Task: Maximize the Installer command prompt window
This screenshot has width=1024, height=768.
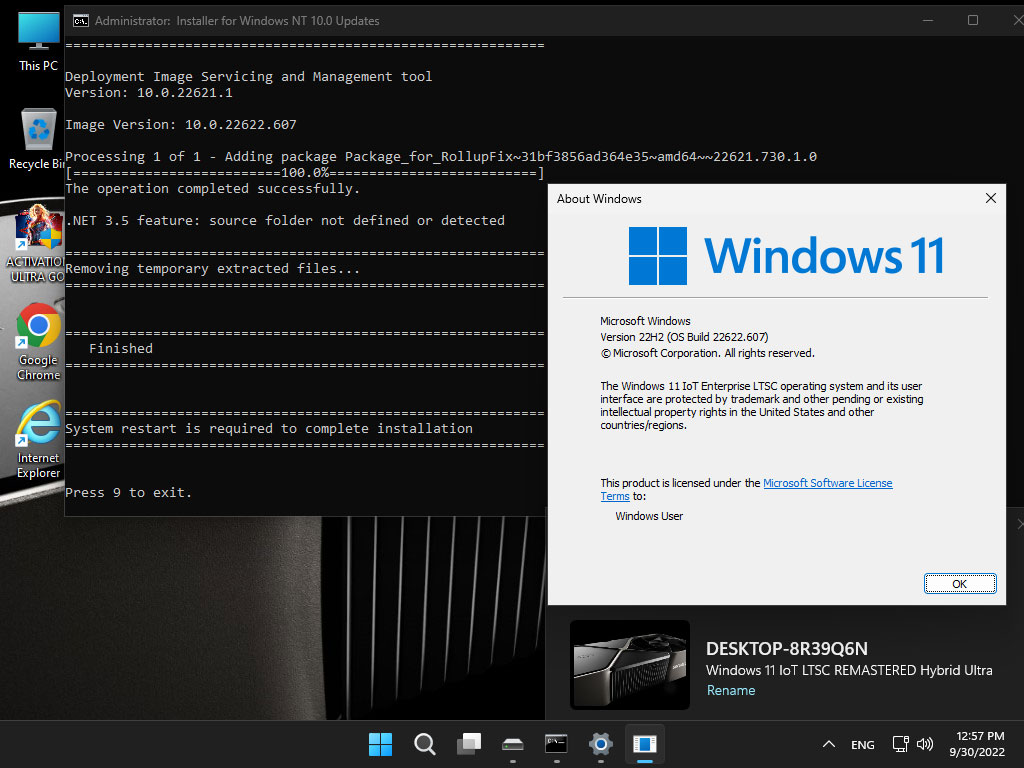Action: pos(972,20)
